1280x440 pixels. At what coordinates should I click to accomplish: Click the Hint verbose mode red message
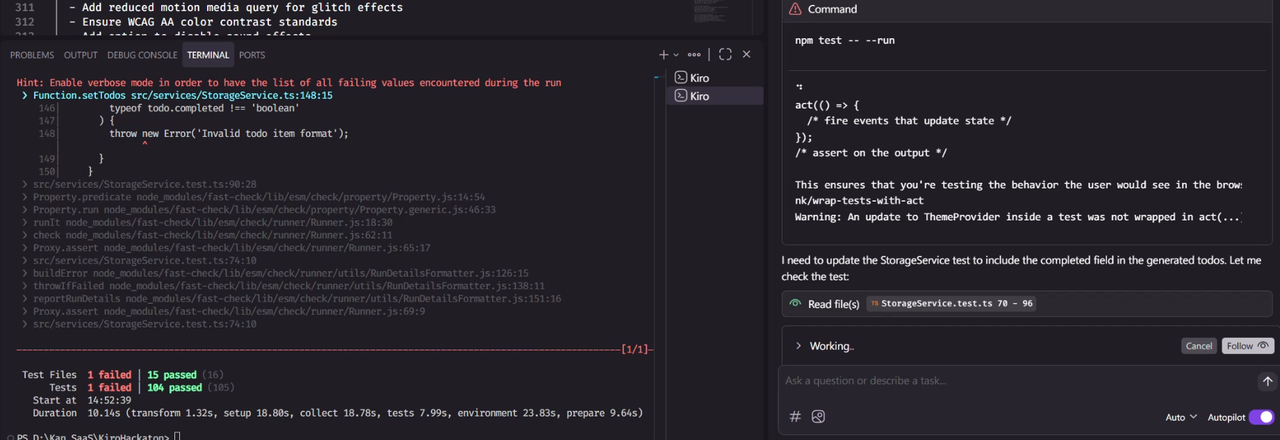(x=288, y=82)
